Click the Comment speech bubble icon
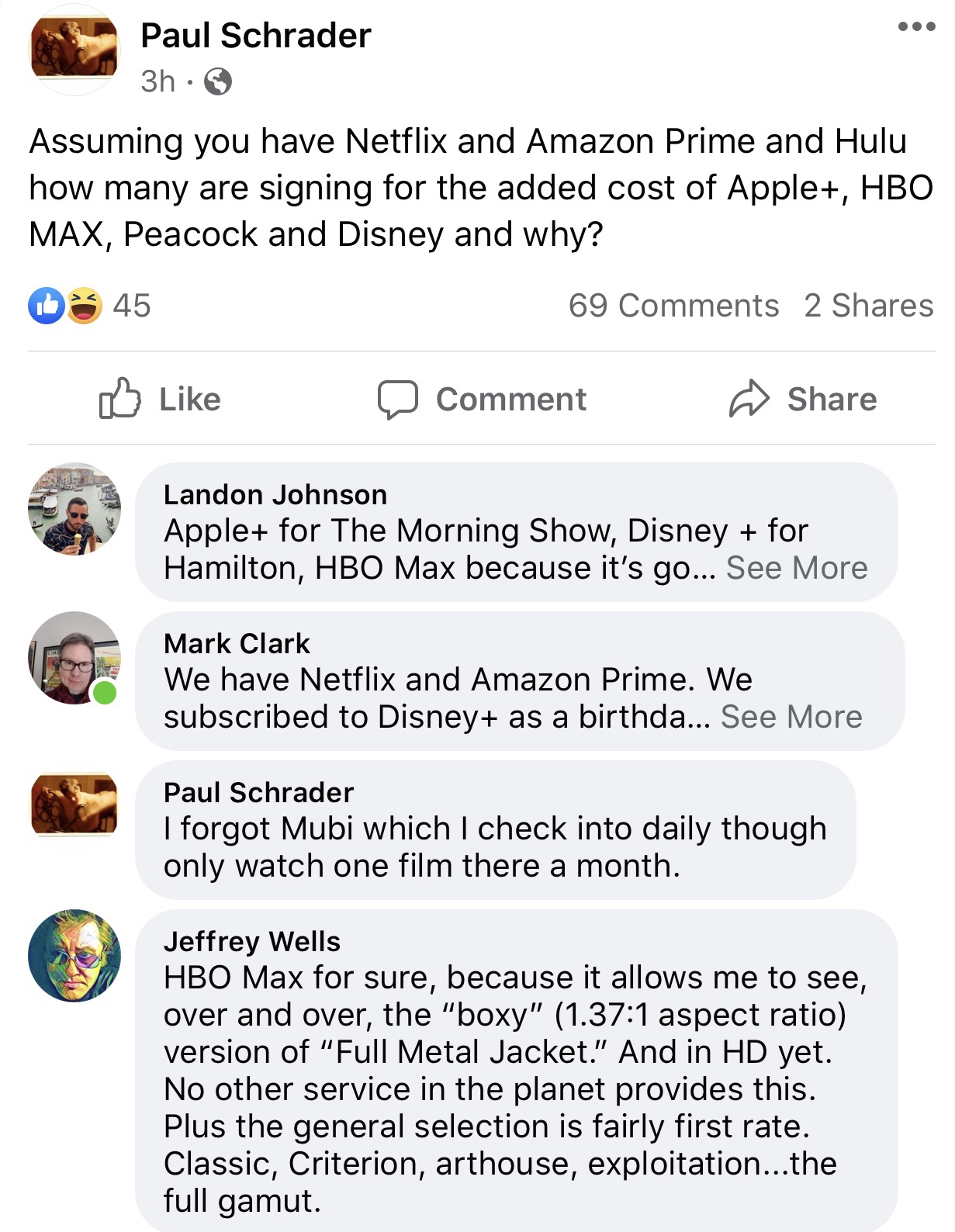 (x=398, y=399)
